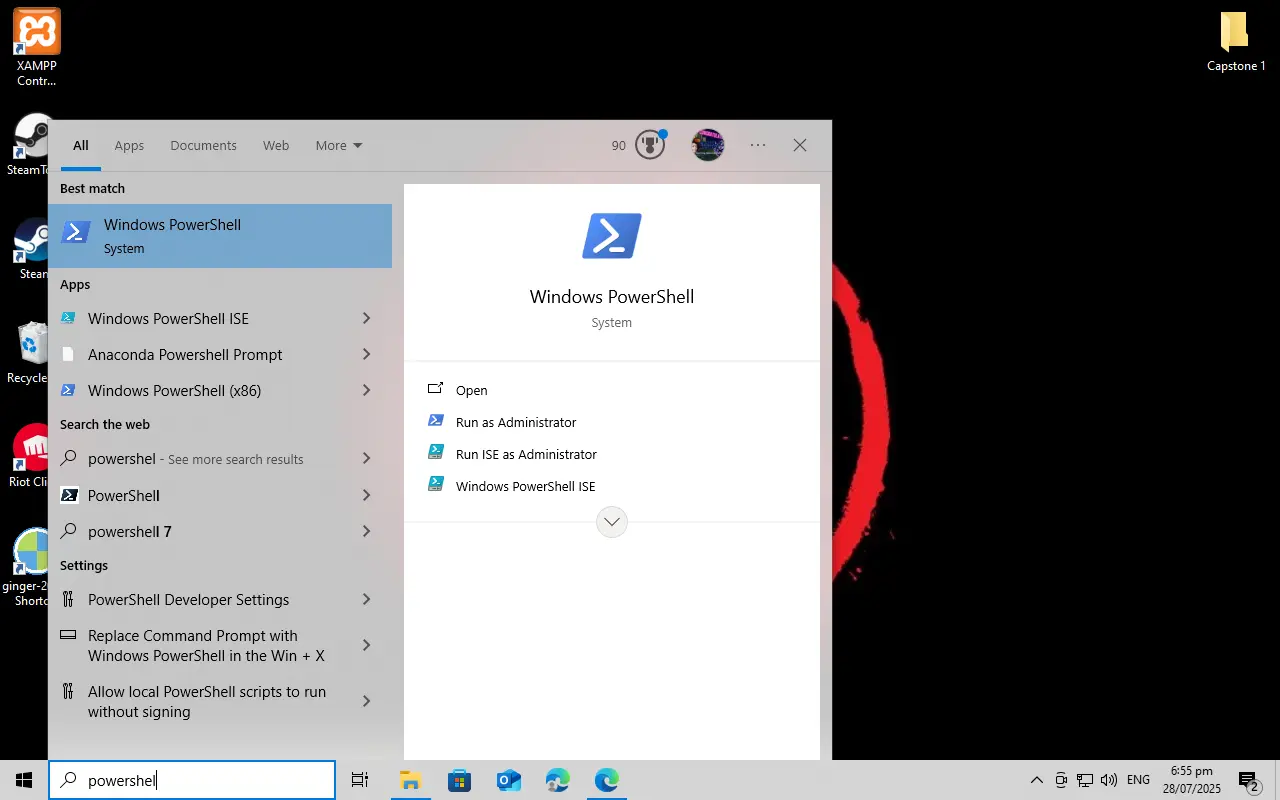Screen dimensions: 1280x800
Task: Click the large Windows PowerShell icon in preview
Action: [x=612, y=236]
